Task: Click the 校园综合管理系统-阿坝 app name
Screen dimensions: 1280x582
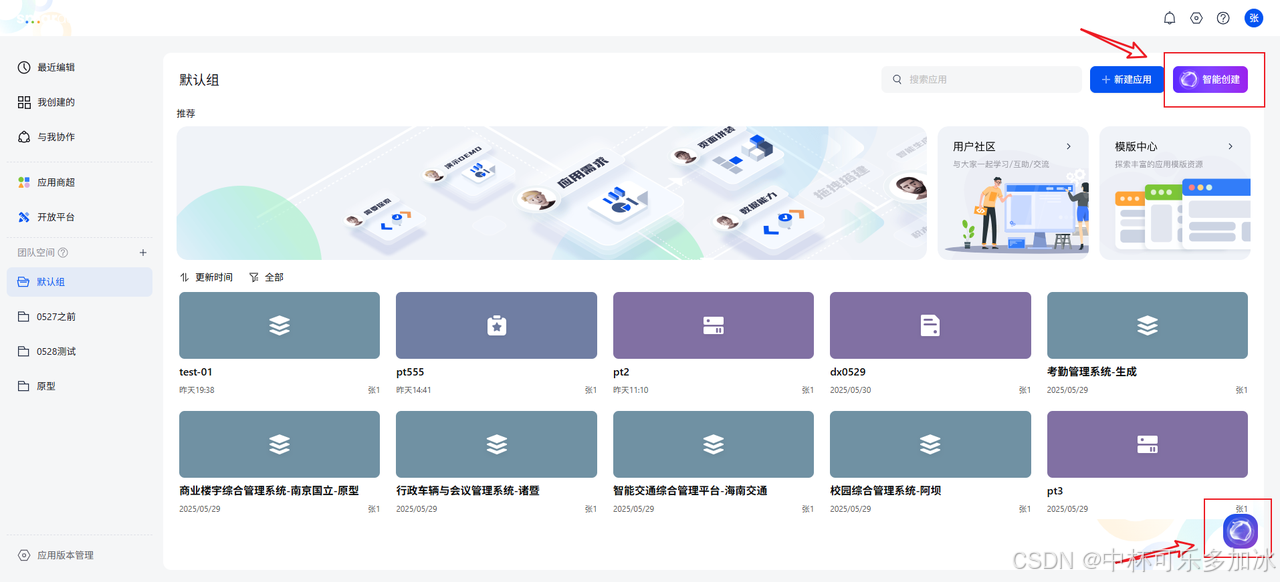Action: (885, 491)
